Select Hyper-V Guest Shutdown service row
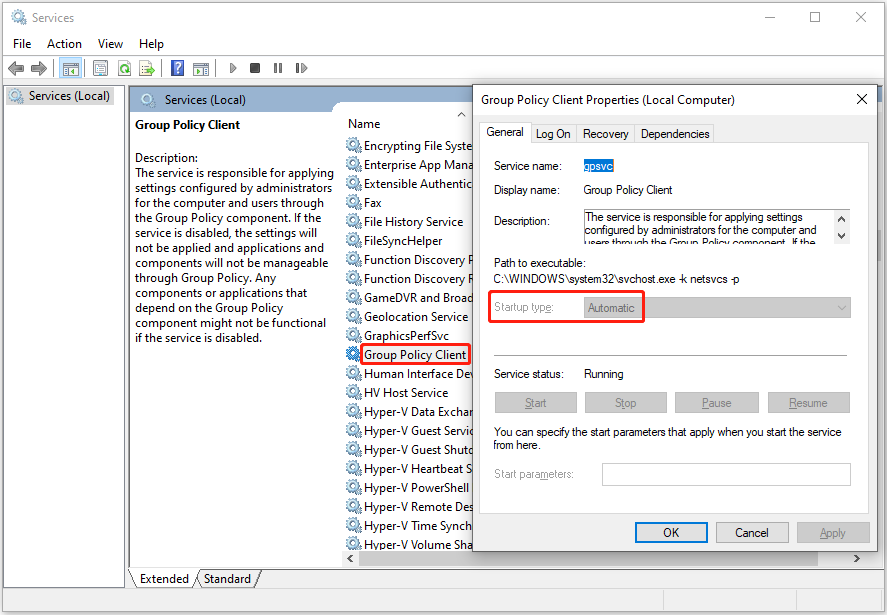This screenshot has height=615, width=887. pos(409,449)
